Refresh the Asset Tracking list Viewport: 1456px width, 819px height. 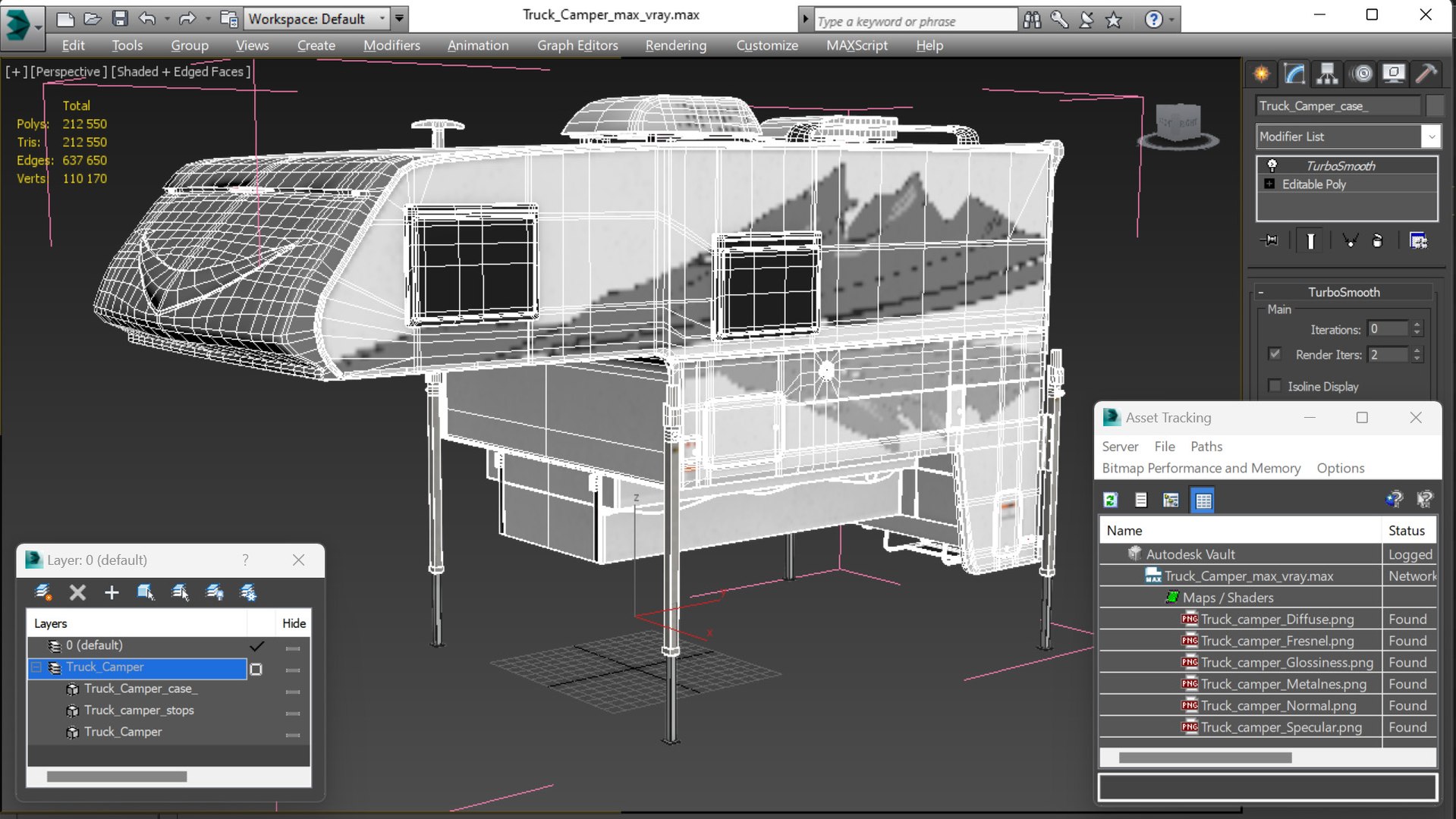click(x=1111, y=500)
